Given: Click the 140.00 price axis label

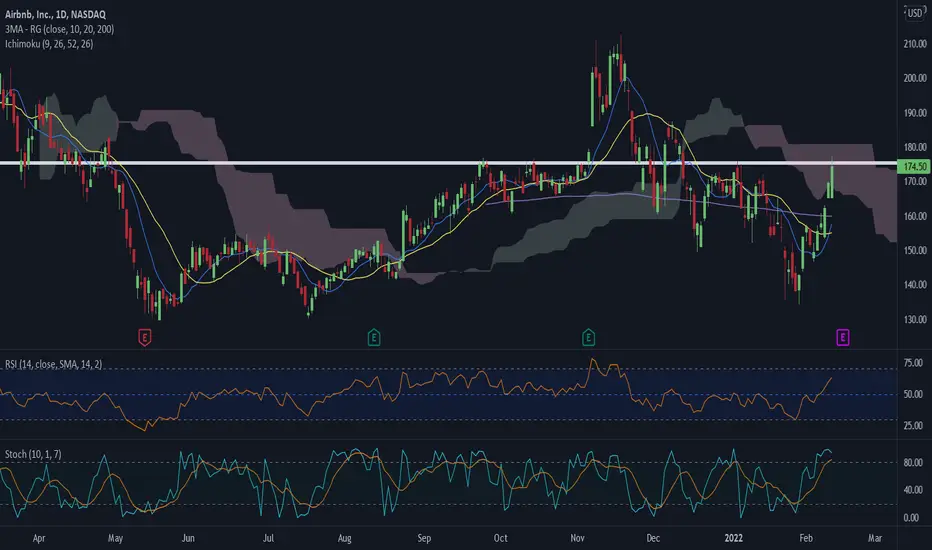Looking at the screenshot, I should (915, 285).
